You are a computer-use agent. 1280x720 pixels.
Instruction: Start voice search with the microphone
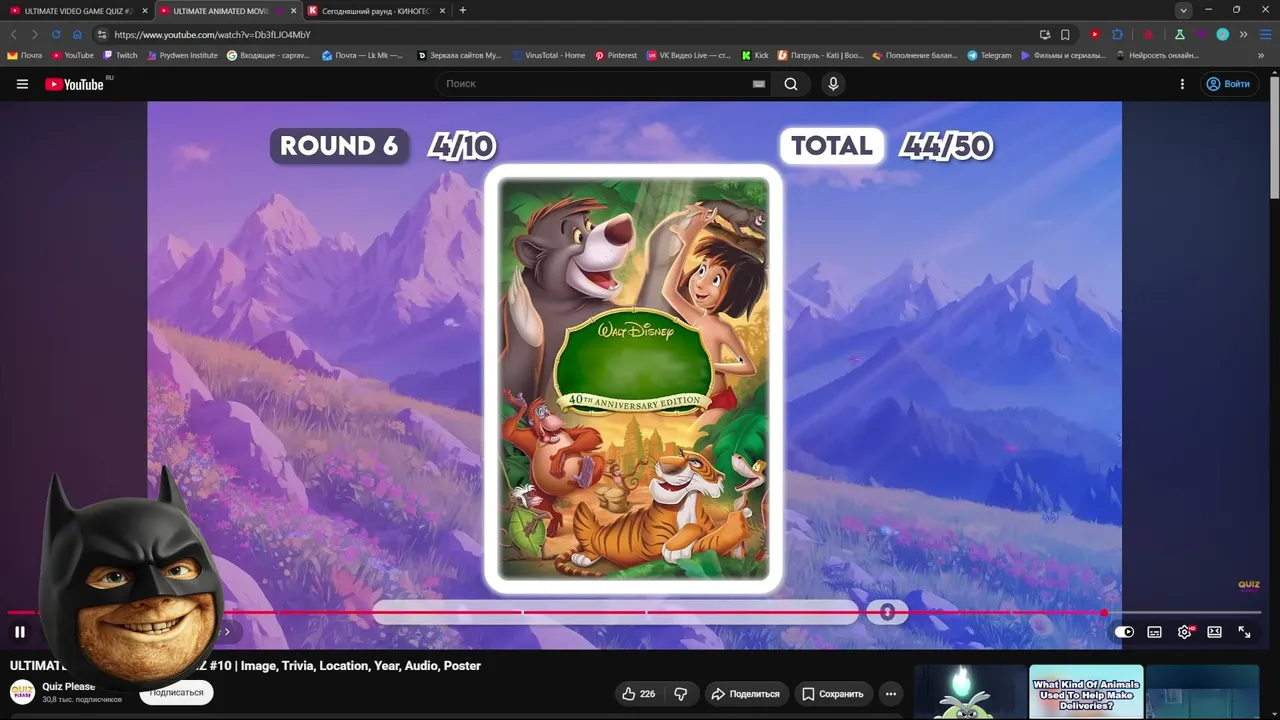(833, 84)
